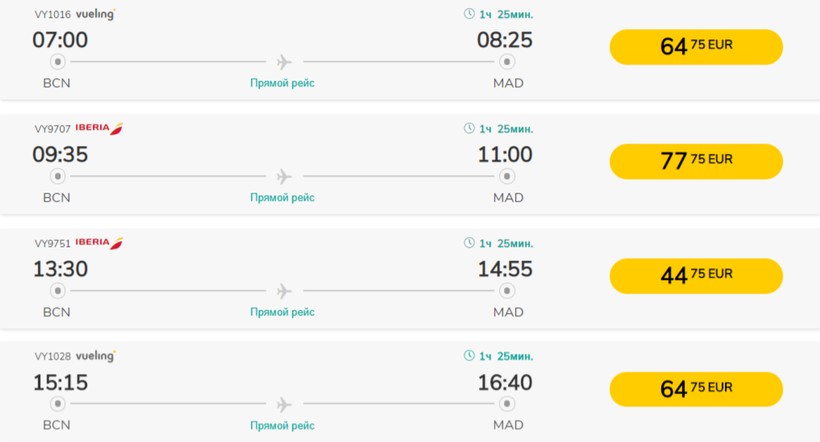Click the airplane icon on the 15:15 flight
Screen dimensions: 820x442
click(283, 405)
